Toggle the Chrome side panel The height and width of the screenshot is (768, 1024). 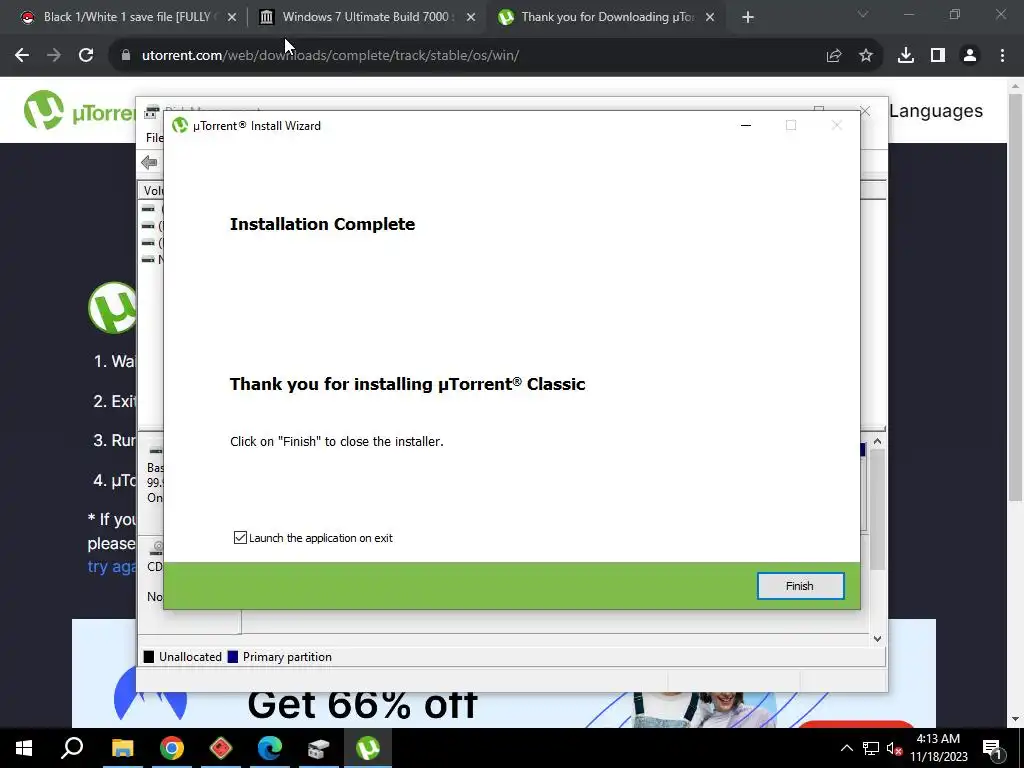[x=938, y=56]
